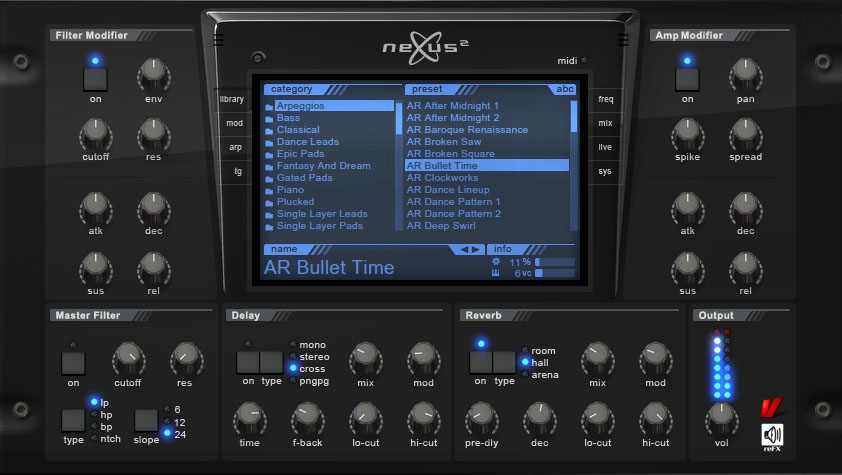Screen dimensions: 842x475
Task: Open the freq tab
Action: click(606, 99)
